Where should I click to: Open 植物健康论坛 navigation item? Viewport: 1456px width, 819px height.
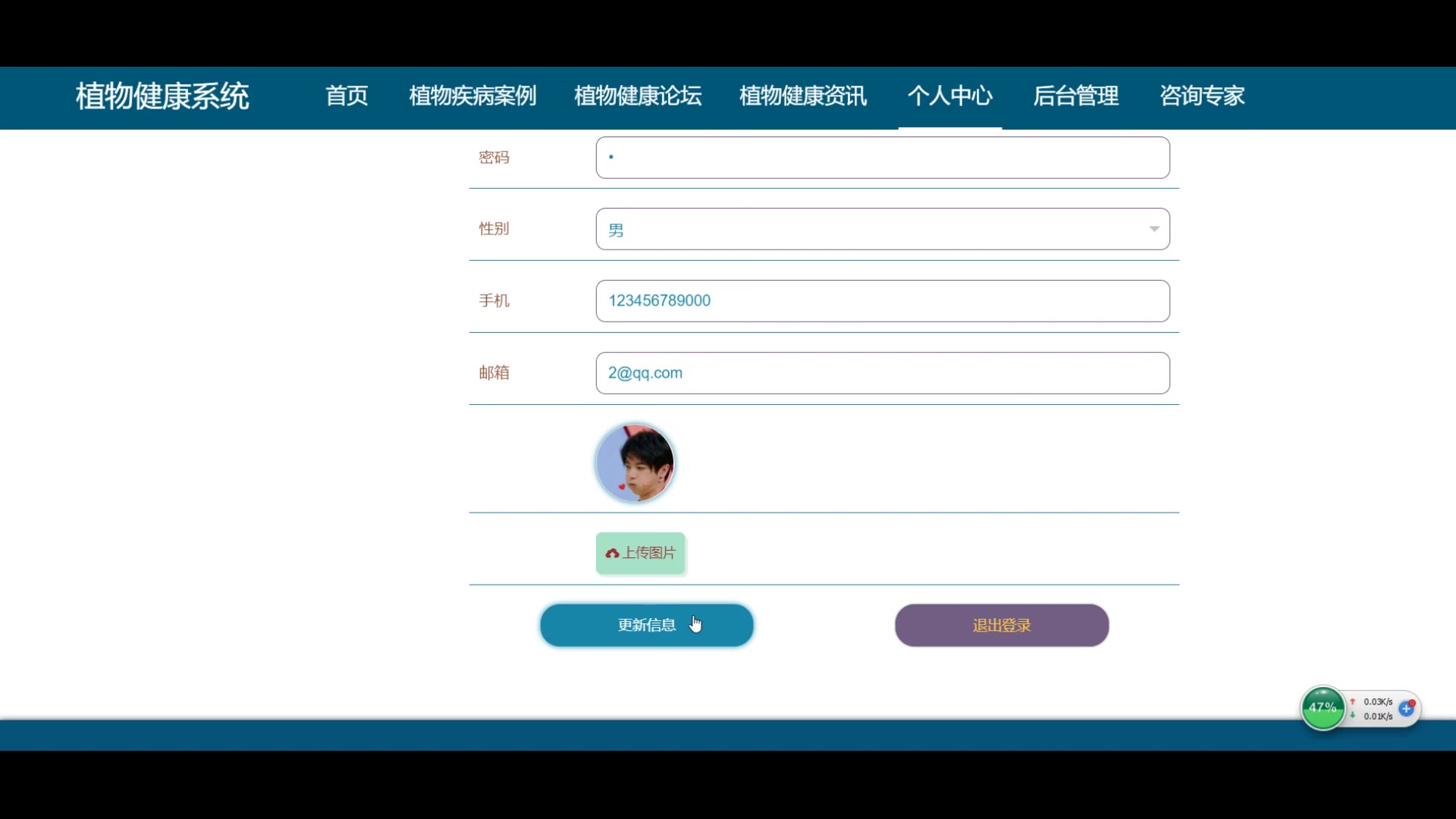[x=638, y=96]
